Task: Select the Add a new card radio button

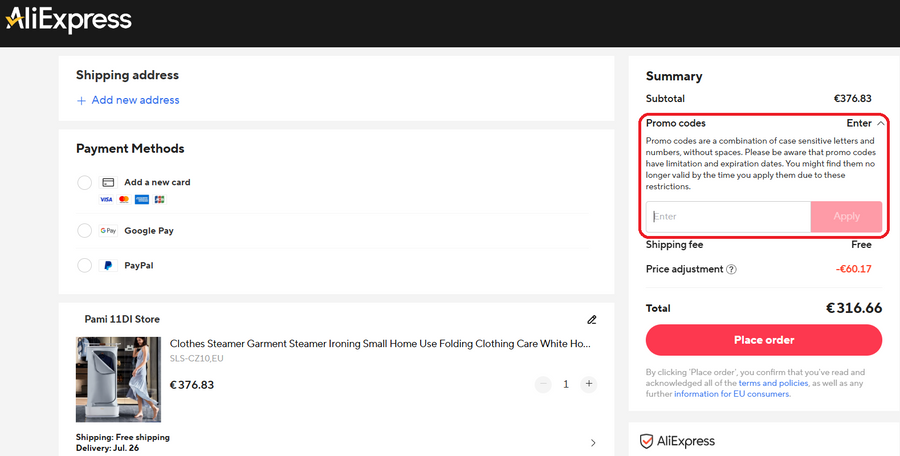Action: point(84,183)
